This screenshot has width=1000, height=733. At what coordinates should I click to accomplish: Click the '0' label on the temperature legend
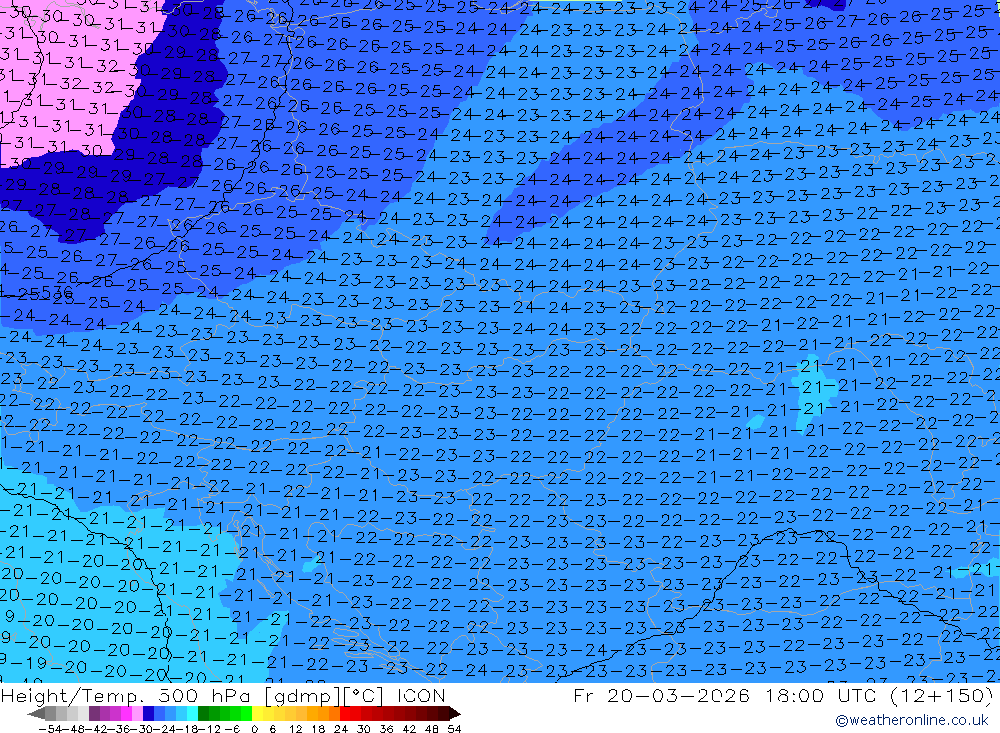click(254, 729)
